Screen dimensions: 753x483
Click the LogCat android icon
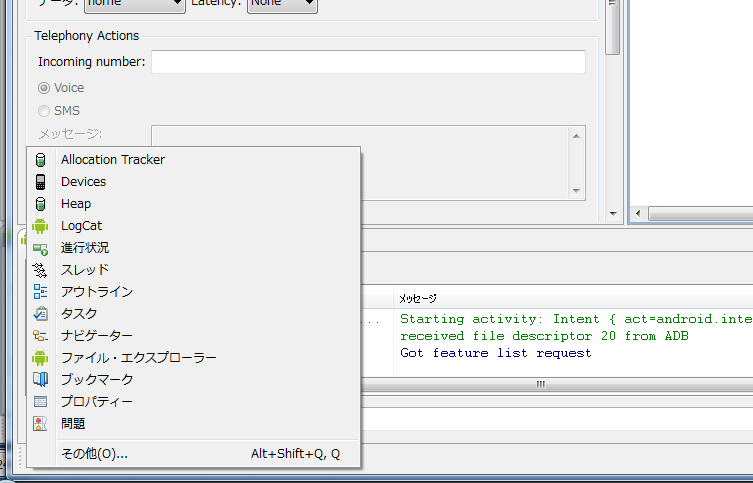pos(40,226)
